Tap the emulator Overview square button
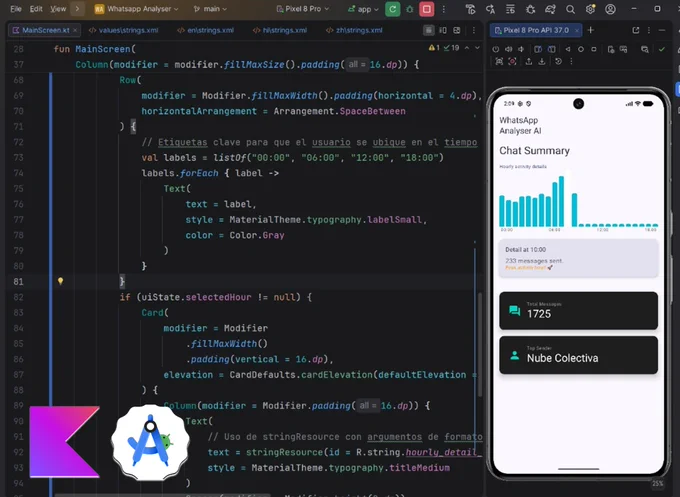The image size is (680, 497). pos(594,49)
